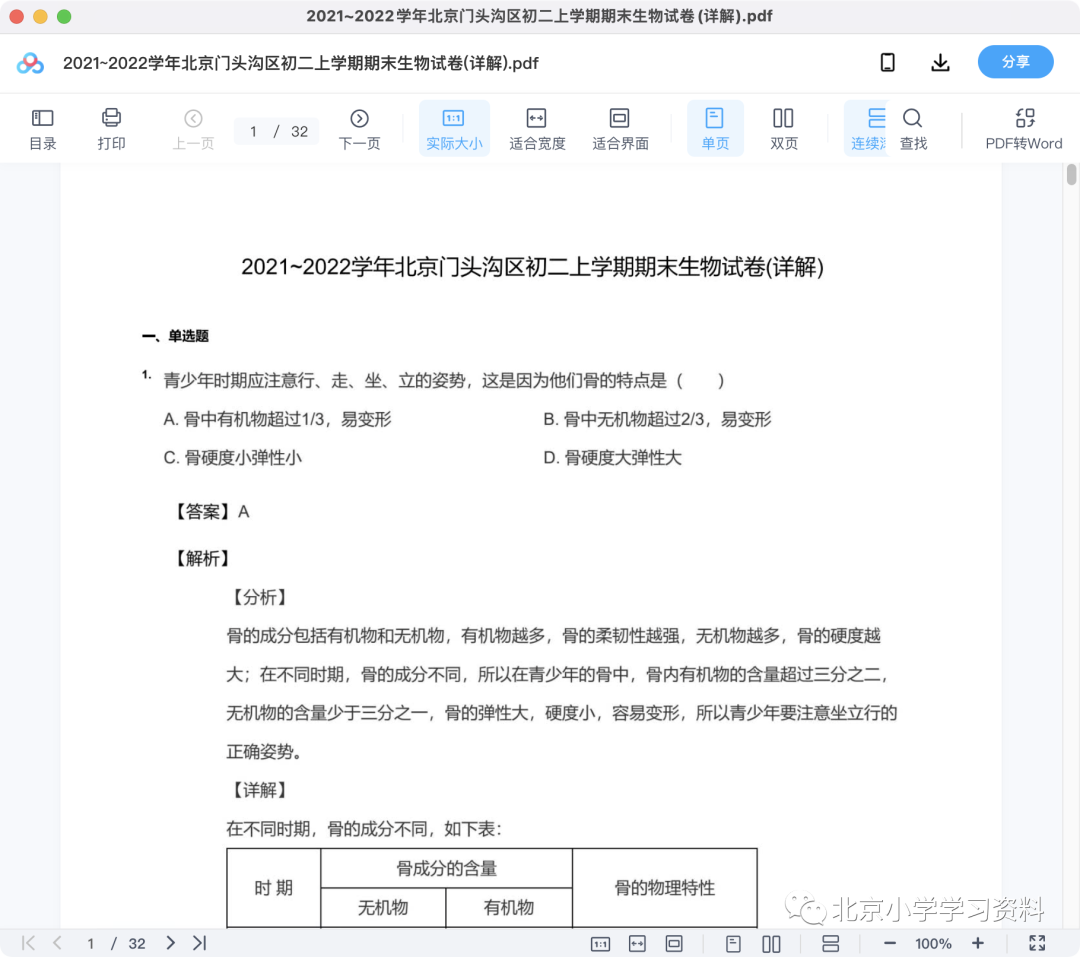The image size is (1080, 957).
Task: Click the mobile device icon in header
Action: tap(888, 63)
